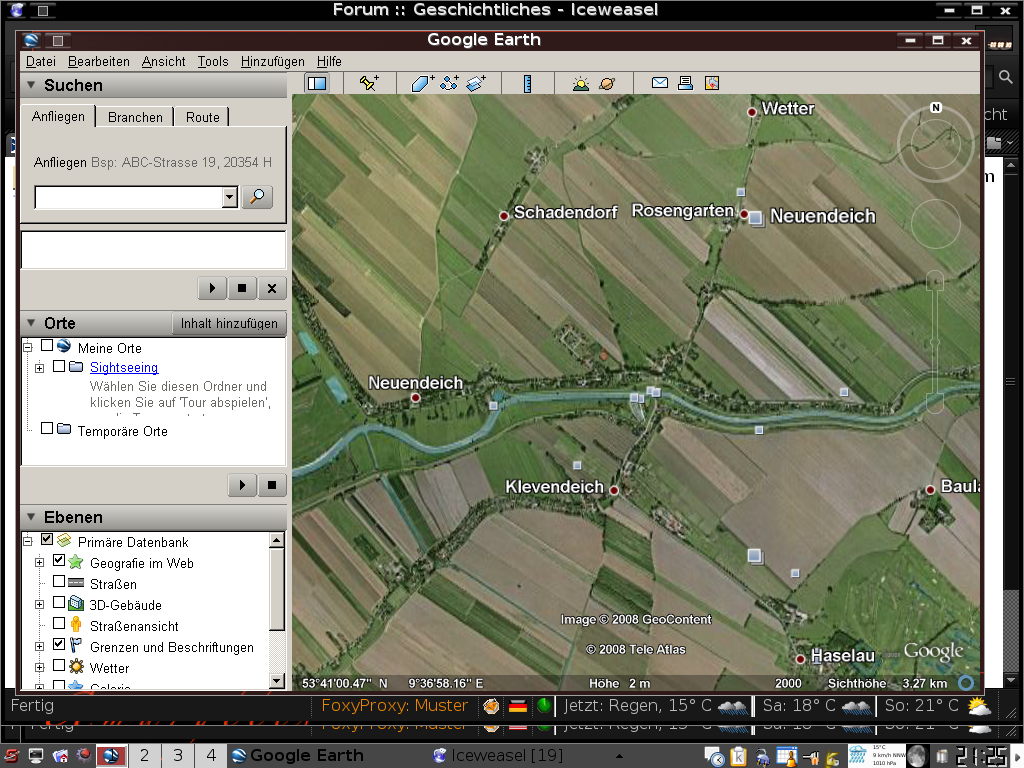Click the Haselau placemark dot
Screen dimensions: 1024x768
800,658
